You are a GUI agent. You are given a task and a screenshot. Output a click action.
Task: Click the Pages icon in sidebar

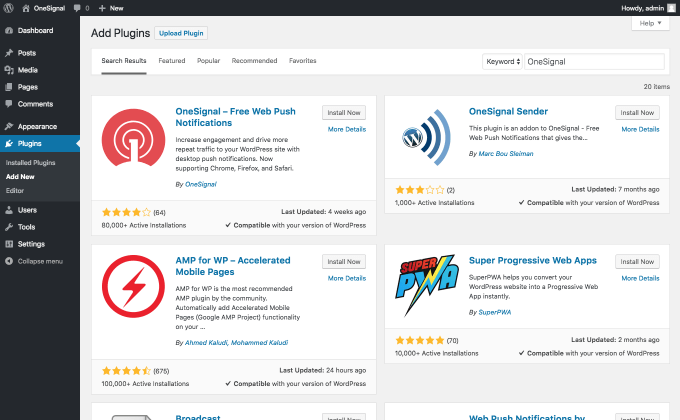9,87
